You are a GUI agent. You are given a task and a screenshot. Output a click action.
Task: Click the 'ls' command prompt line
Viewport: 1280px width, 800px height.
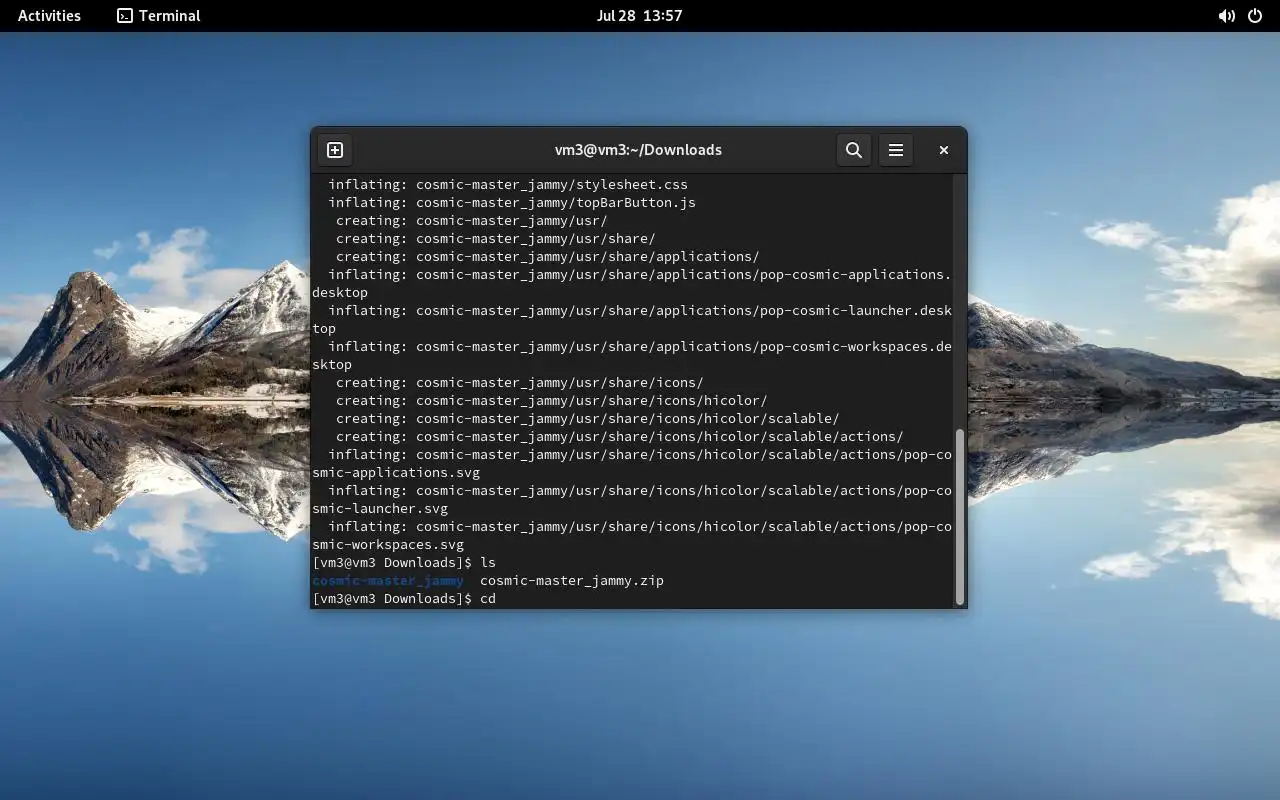(404, 563)
